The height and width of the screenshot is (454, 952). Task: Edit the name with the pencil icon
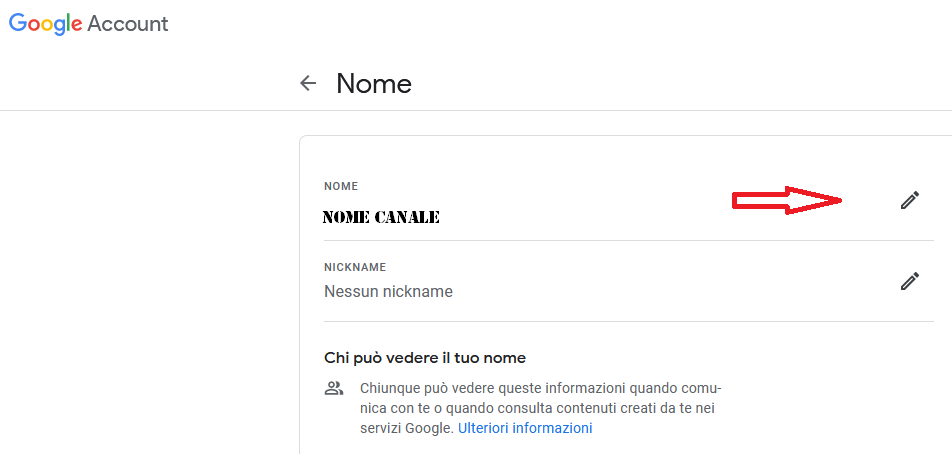910,200
